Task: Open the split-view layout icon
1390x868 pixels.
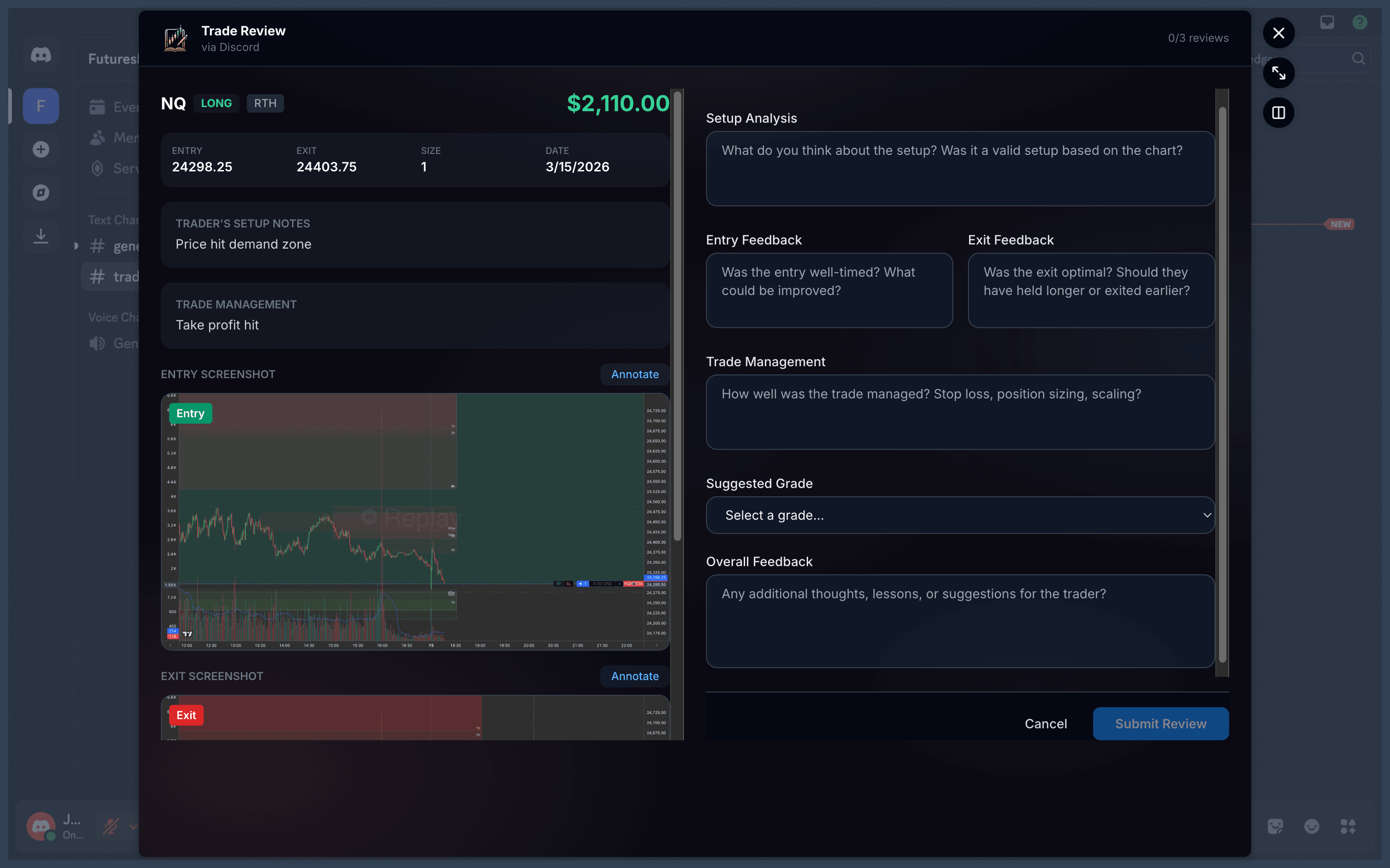Action: (1279, 113)
